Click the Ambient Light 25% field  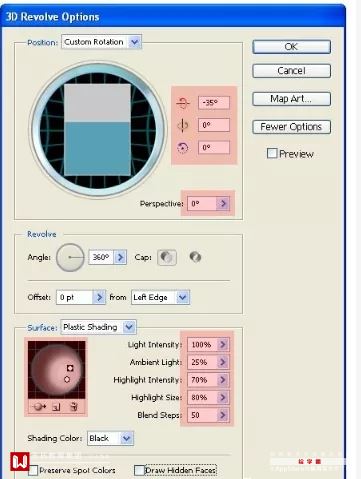pos(202,362)
